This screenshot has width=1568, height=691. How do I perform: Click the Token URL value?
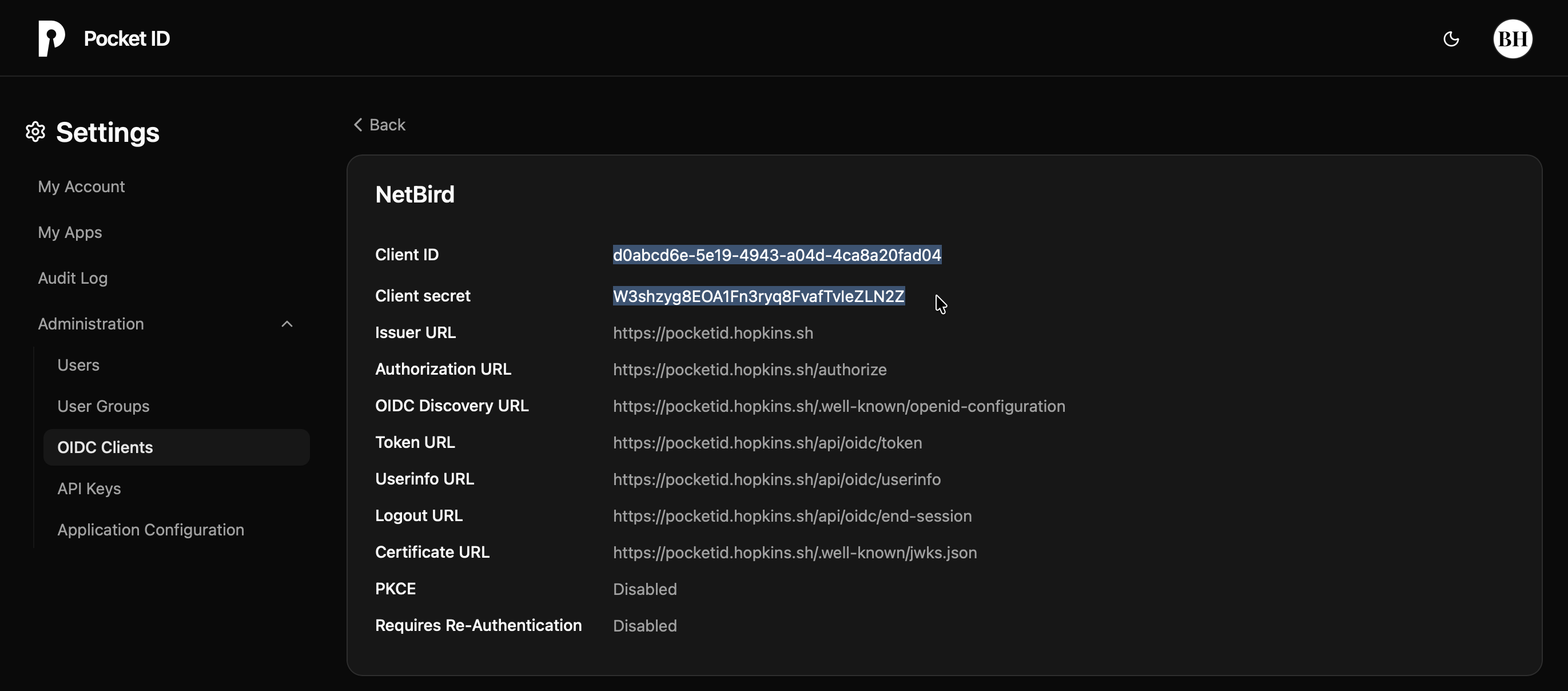(767, 443)
